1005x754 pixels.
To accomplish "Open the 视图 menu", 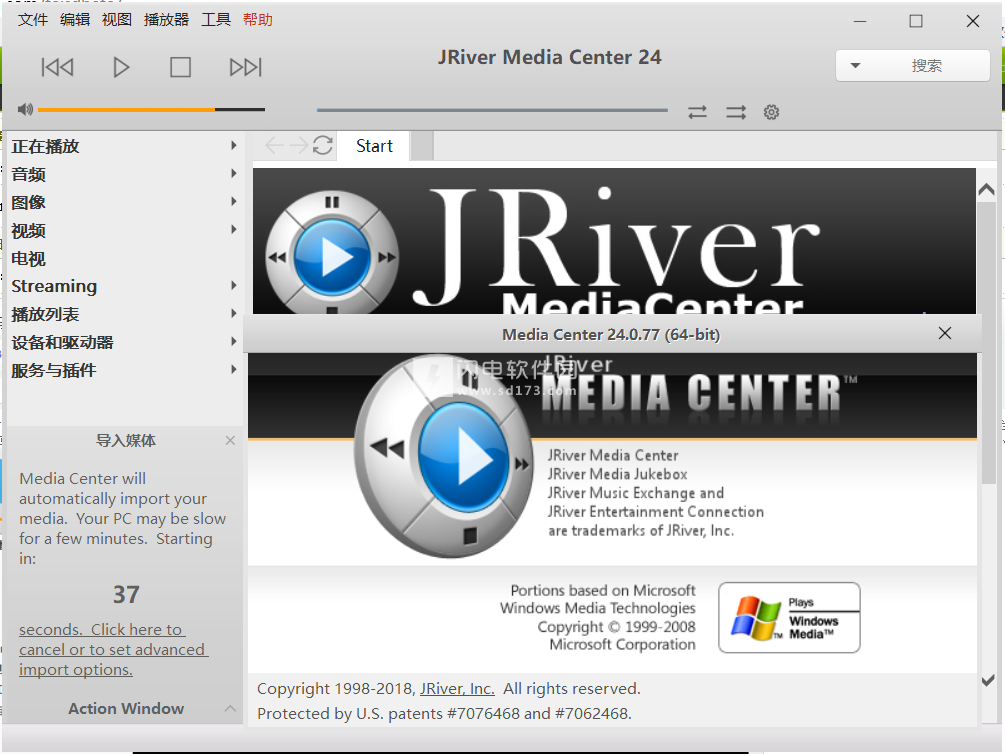I will point(117,20).
